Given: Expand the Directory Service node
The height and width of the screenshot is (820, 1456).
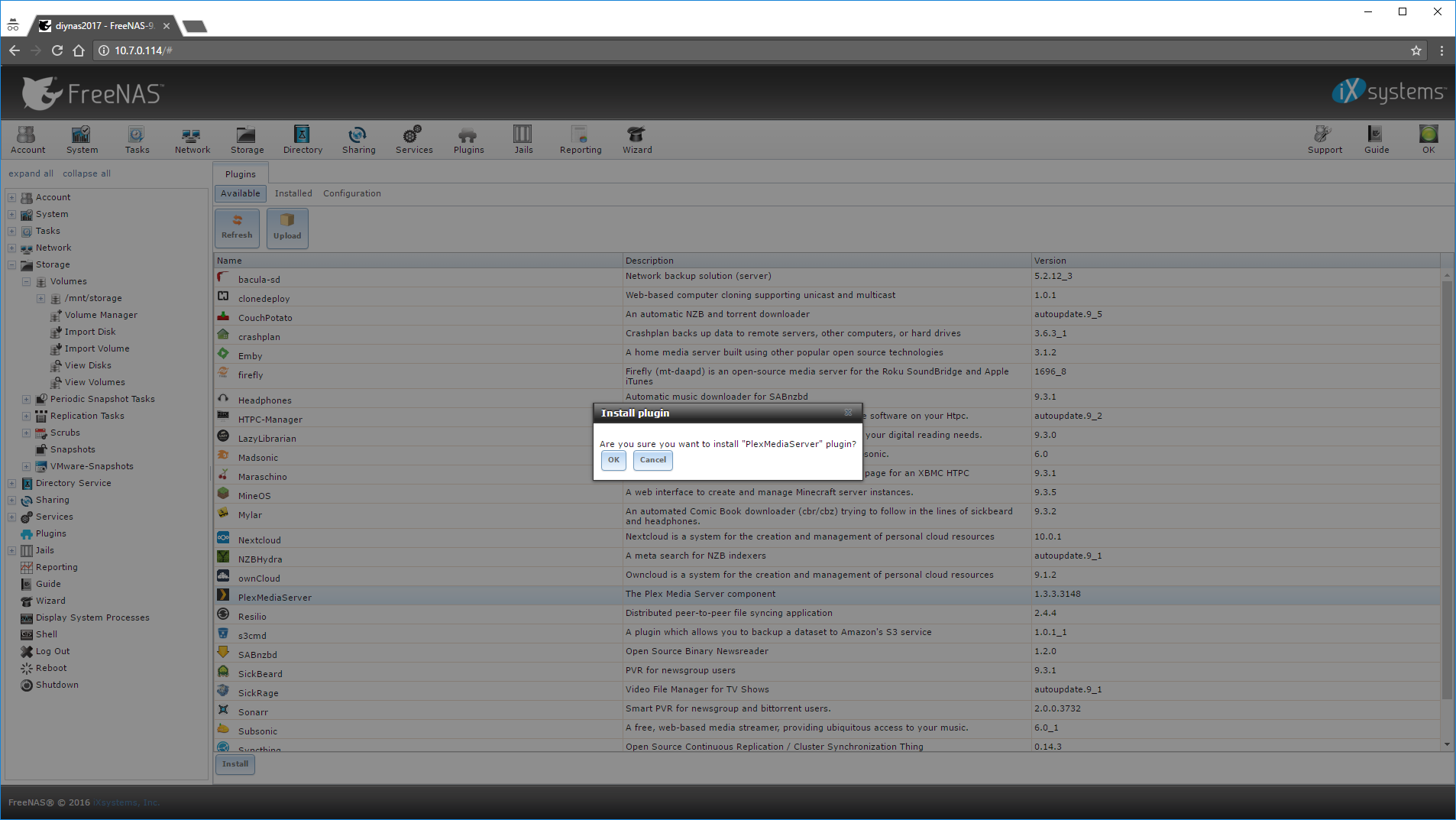Looking at the screenshot, I should (x=11, y=483).
